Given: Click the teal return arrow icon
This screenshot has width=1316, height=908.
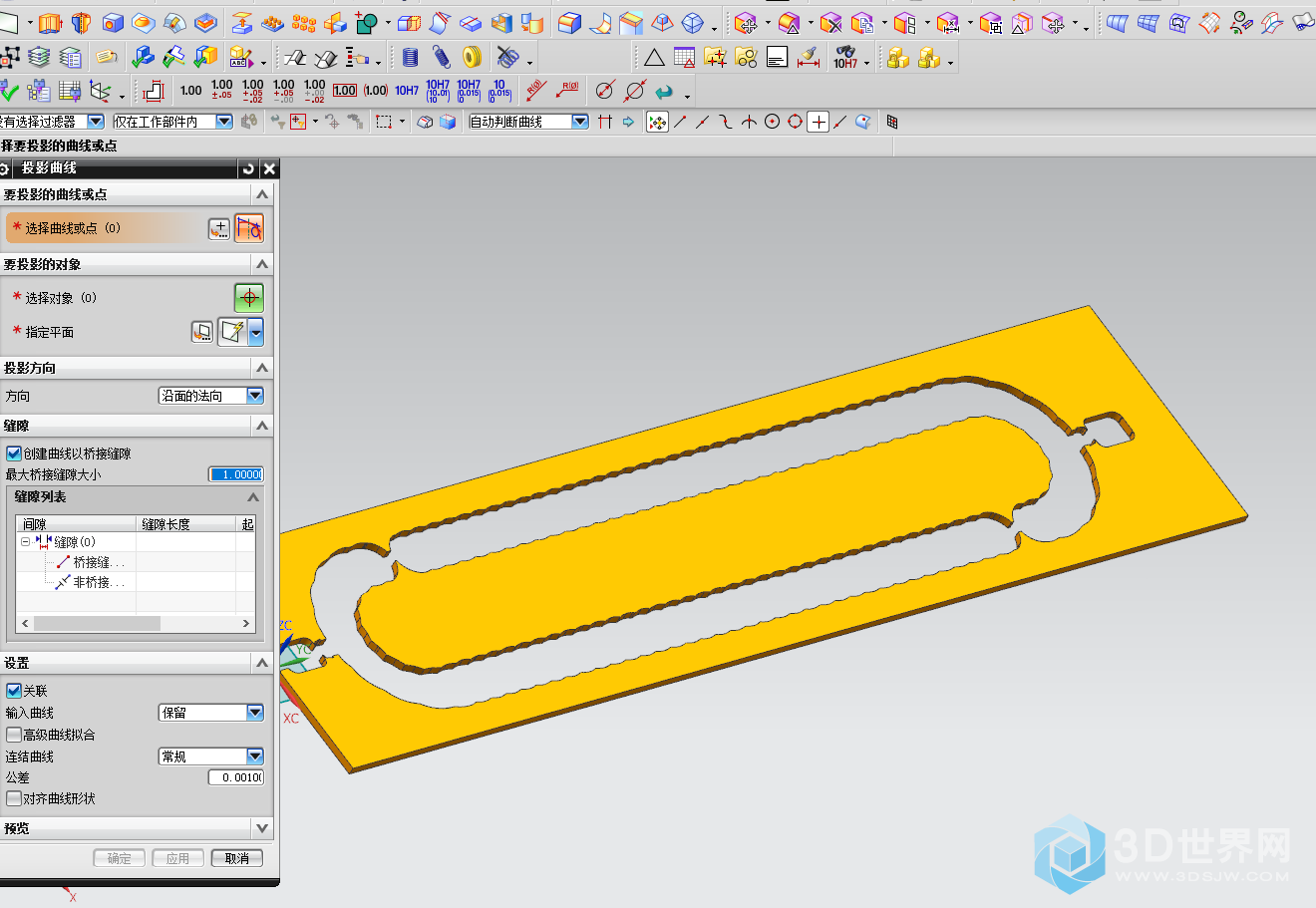Looking at the screenshot, I should coord(664,92).
